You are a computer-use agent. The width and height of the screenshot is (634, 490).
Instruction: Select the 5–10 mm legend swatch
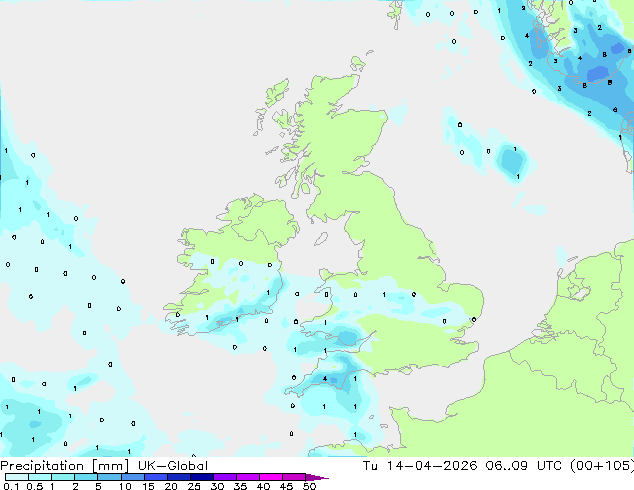point(109,477)
